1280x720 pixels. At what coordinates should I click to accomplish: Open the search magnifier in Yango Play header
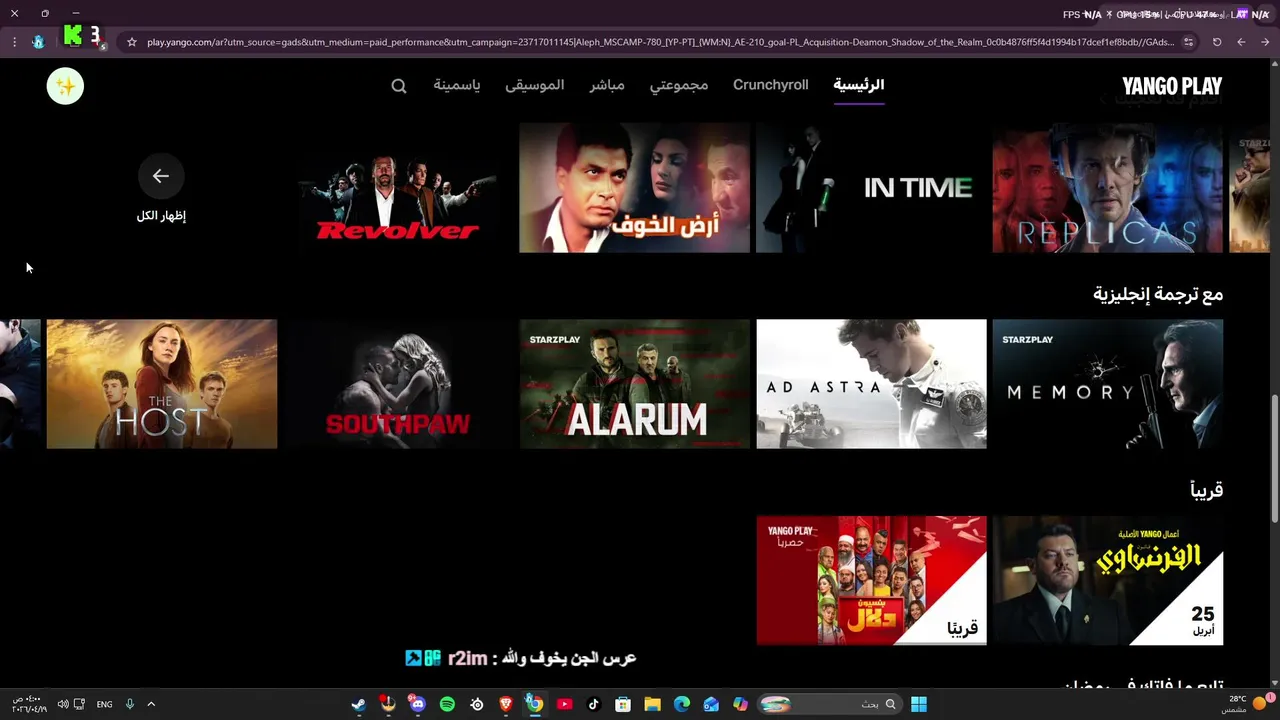399,86
